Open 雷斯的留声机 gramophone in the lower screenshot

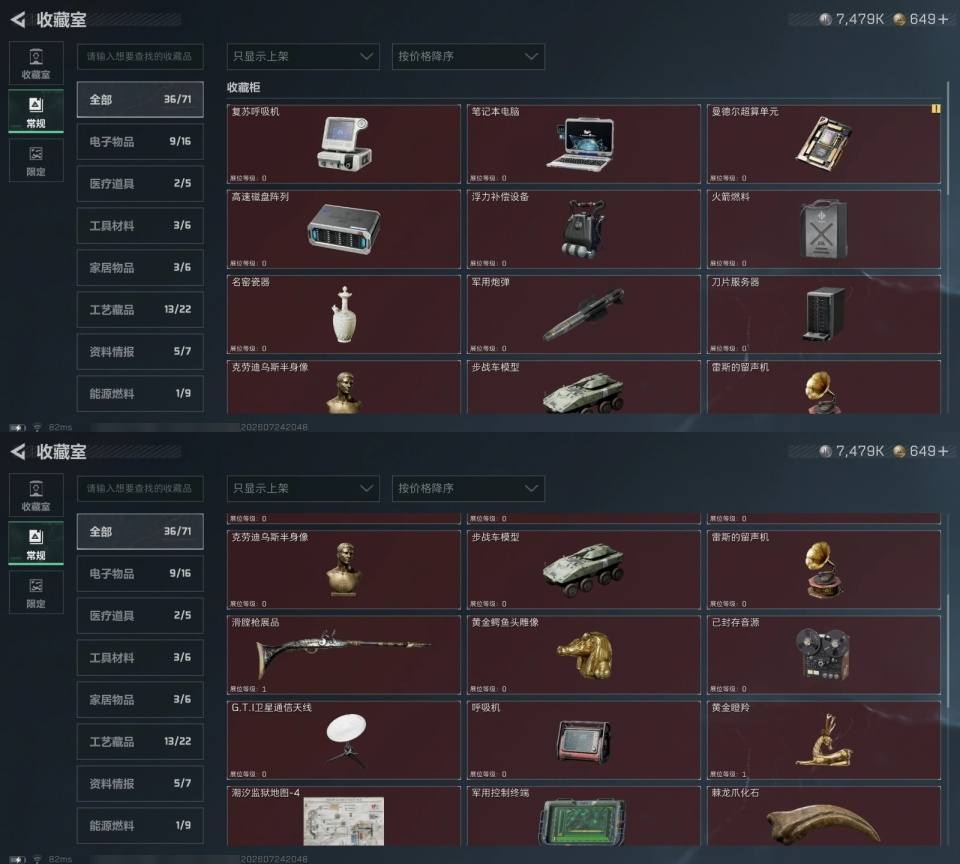(823, 569)
